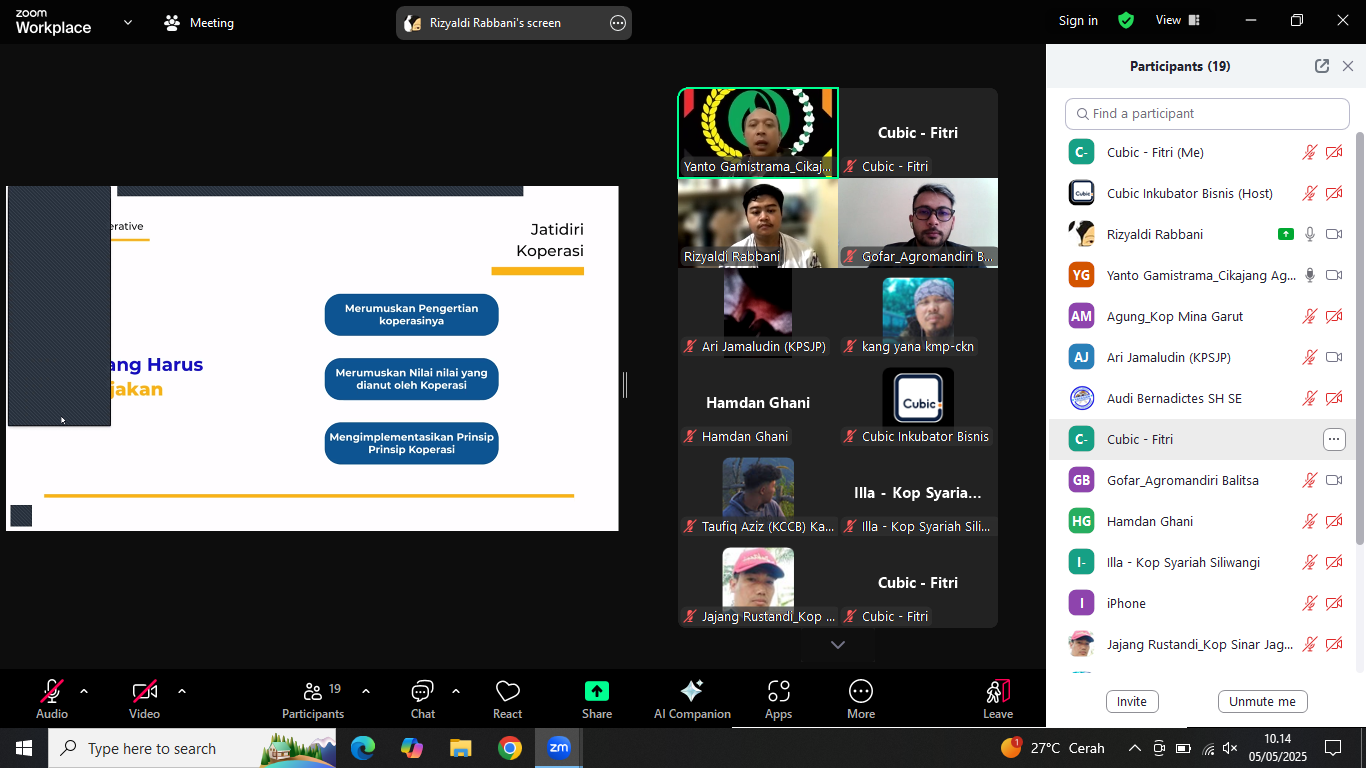
Task: Expand chat options caret in toolbar
Action: pos(456,691)
